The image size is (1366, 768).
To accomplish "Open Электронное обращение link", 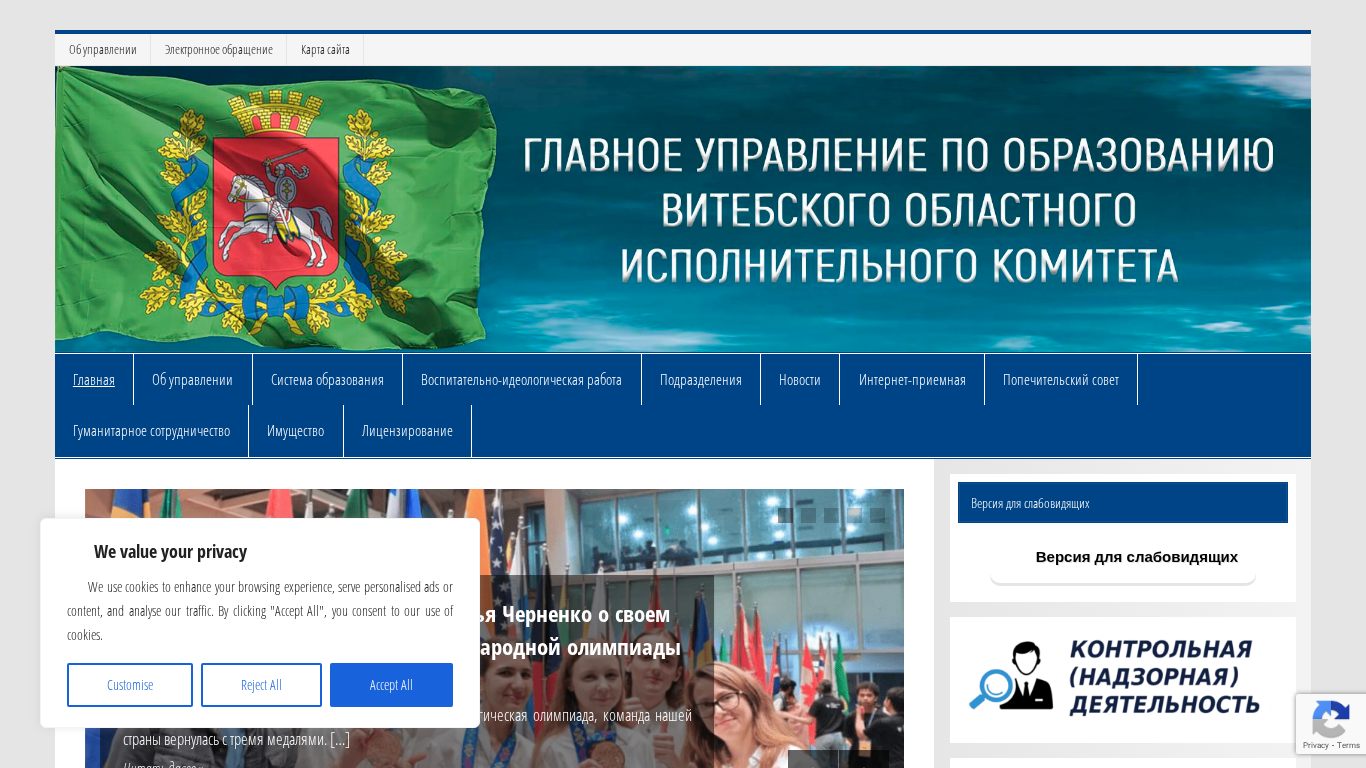I will (219, 50).
